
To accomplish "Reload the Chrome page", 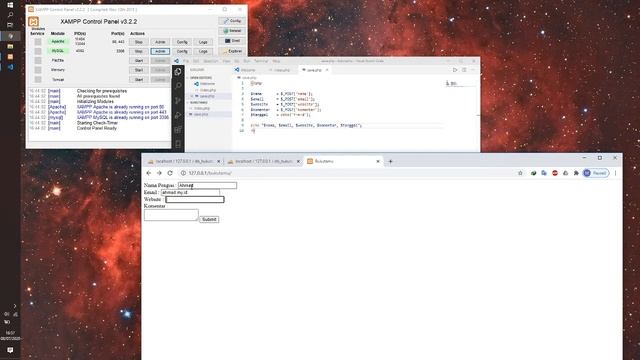I will click(x=170, y=173).
